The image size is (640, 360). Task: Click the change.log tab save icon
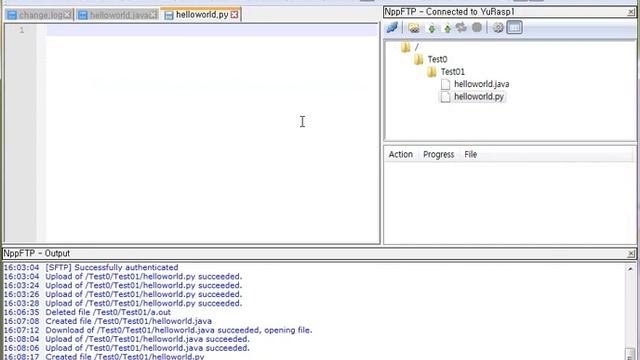12,15
